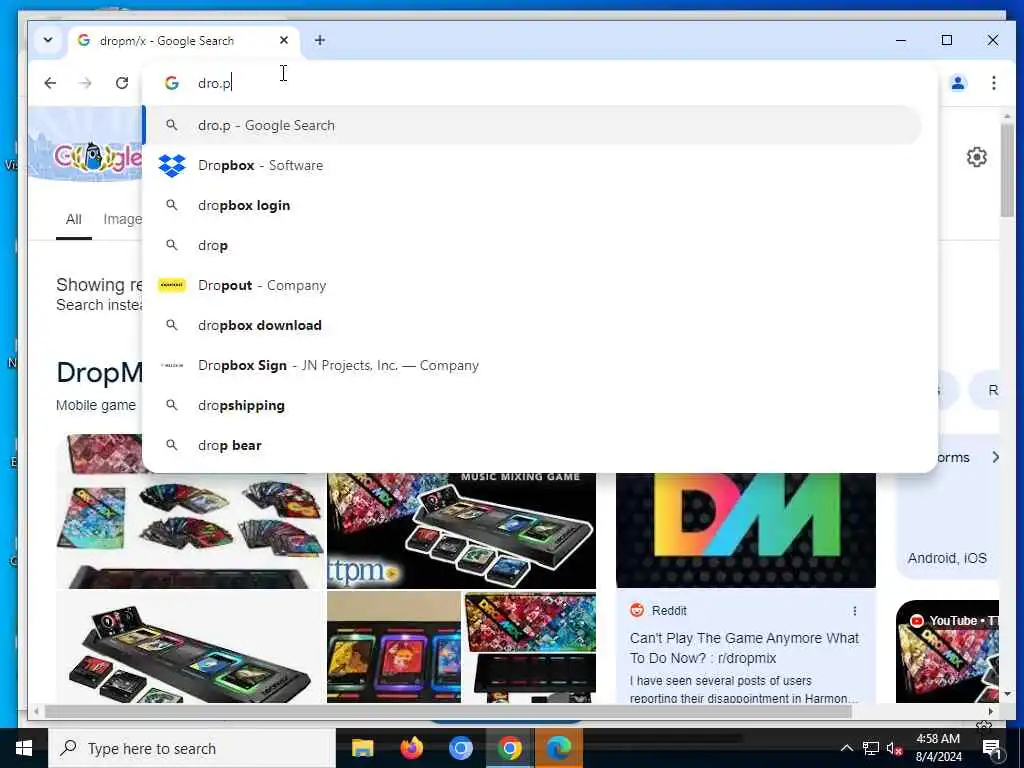Click the taskbar 'Type here to search' box
The width and height of the screenshot is (1024, 768).
(x=191, y=748)
